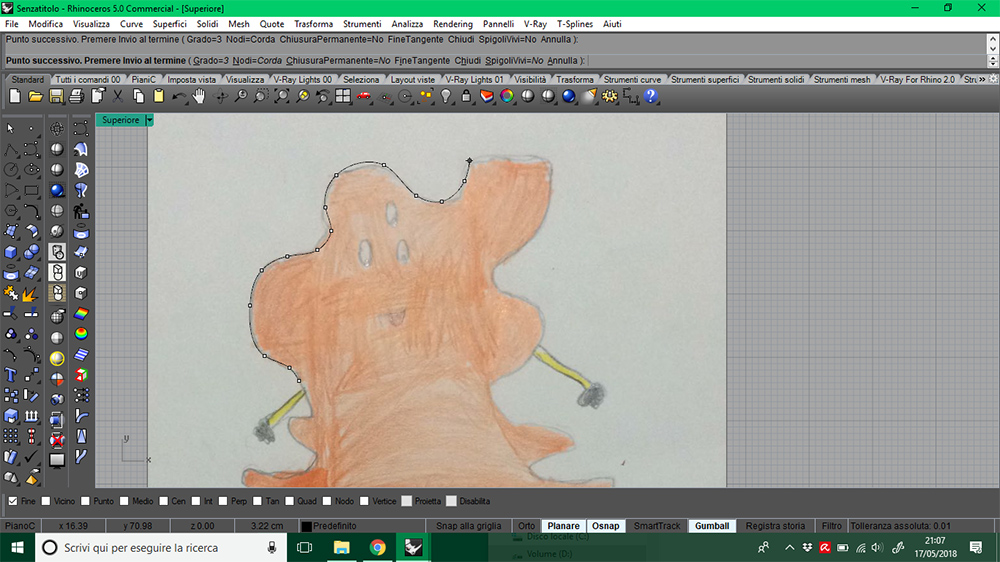This screenshot has height=562, width=1000.
Task: Select the blue rendered sphere display icon
Action: [x=57, y=190]
